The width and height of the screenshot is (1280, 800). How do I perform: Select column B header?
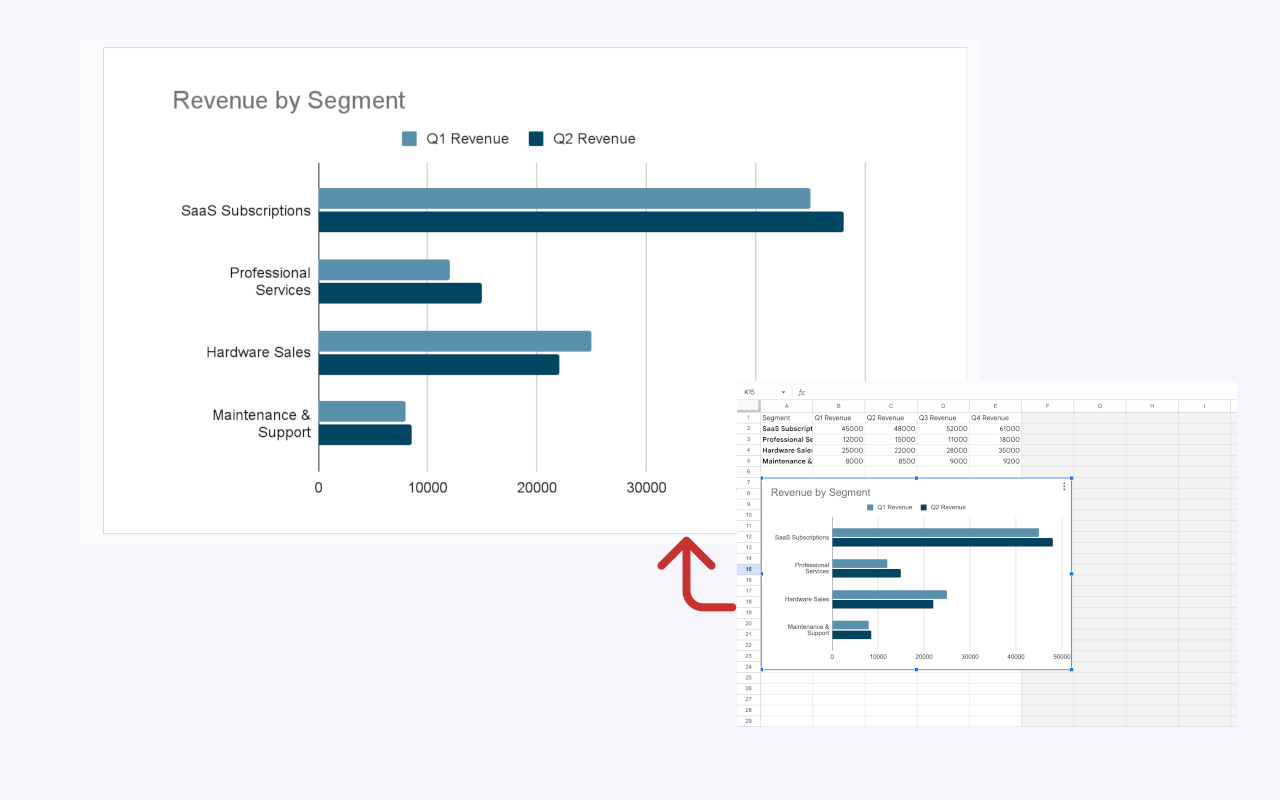[x=838, y=406]
